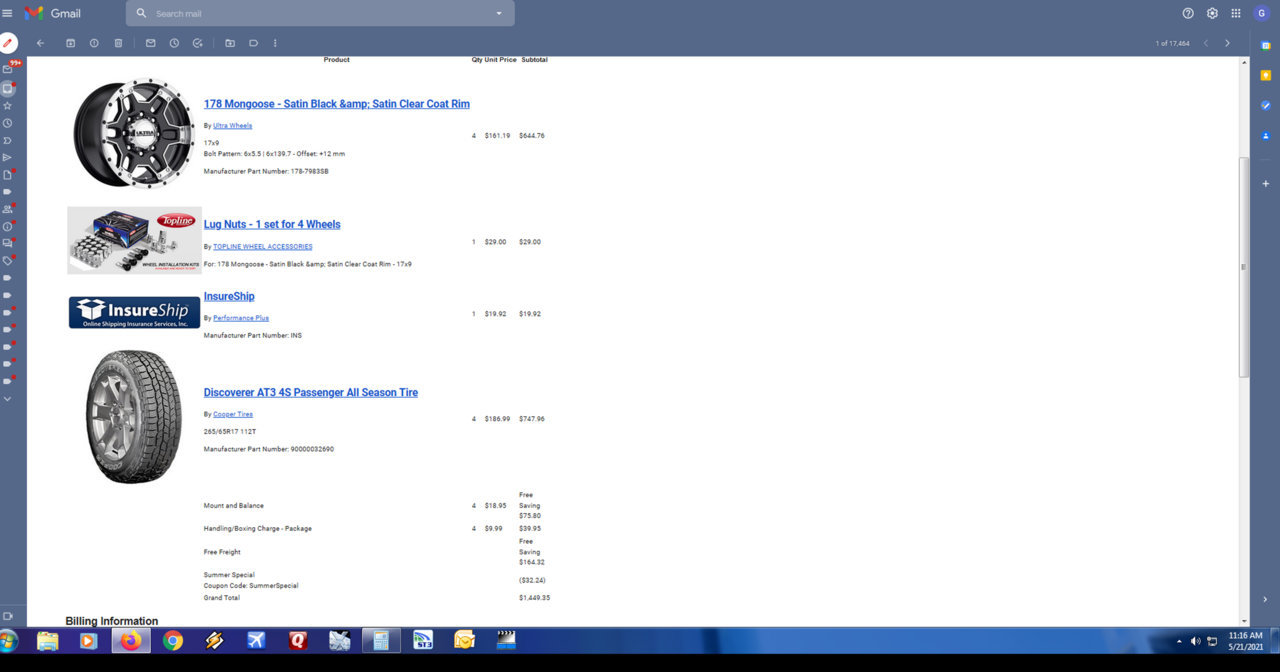Open the Lug Nuts 1 set link
This screenshot has width=1280, height=672.
272,224
